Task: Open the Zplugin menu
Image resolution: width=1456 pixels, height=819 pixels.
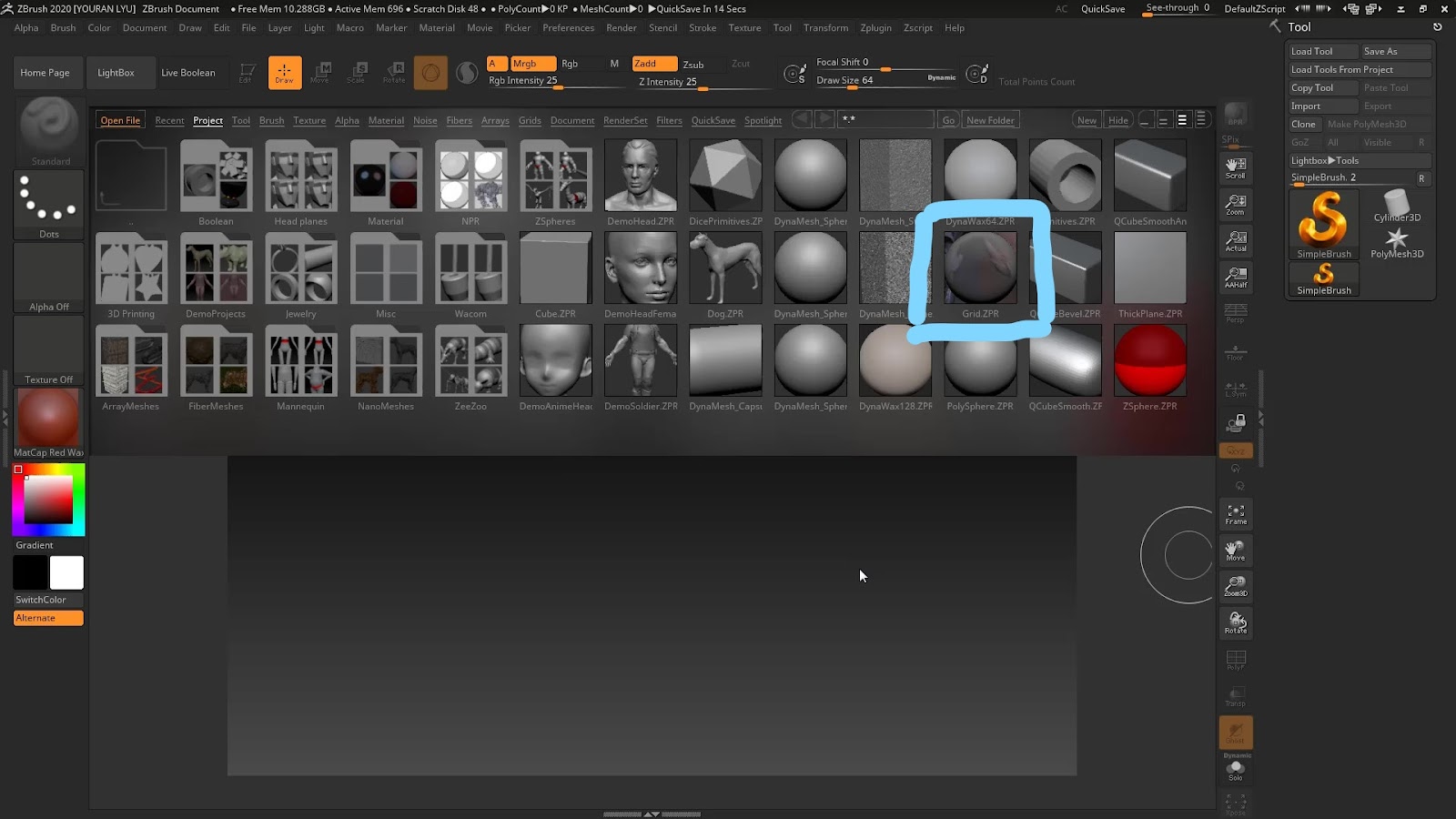Action: tap(875, 28)
